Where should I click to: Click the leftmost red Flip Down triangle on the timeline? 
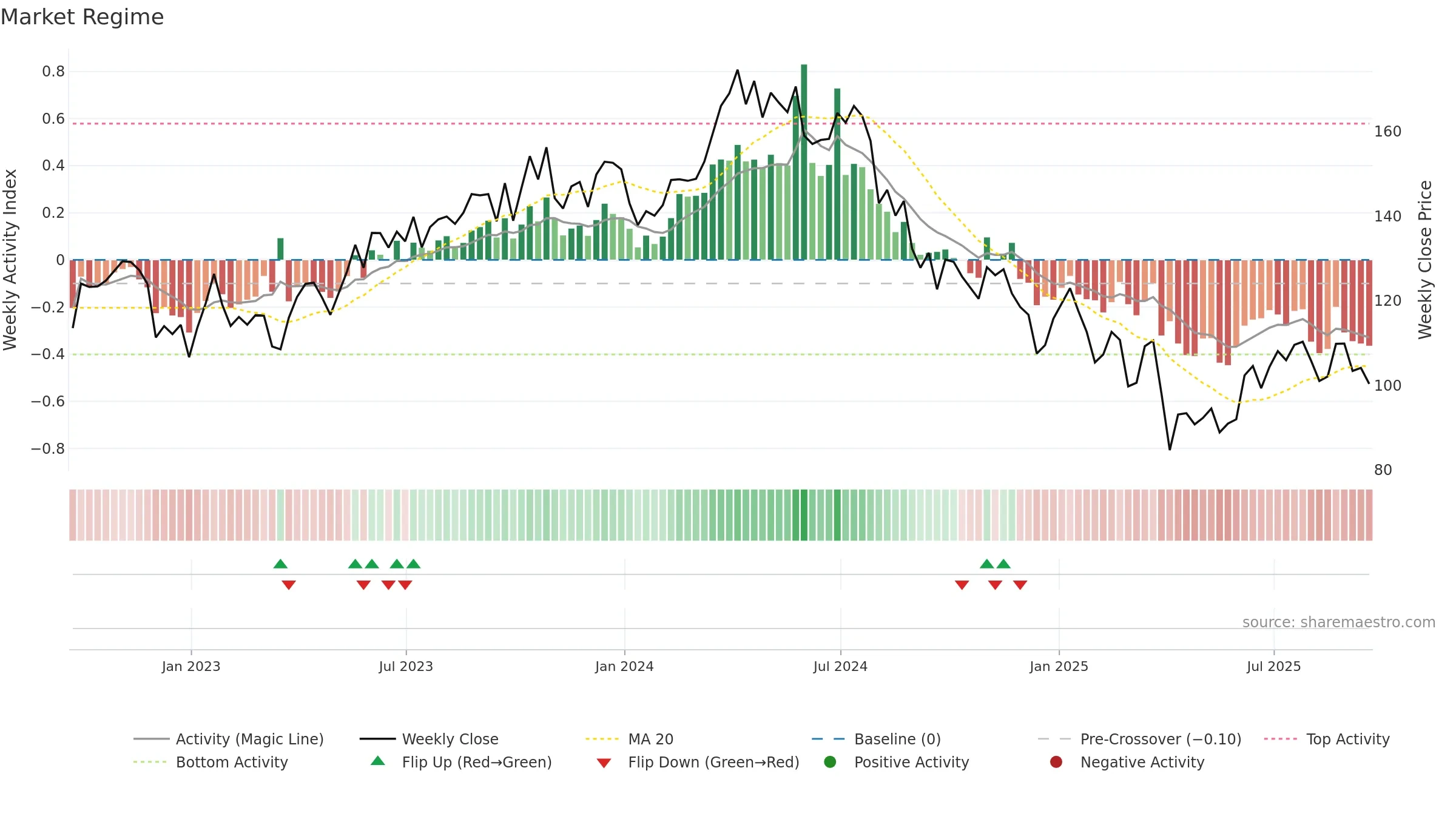coord(289,585)
